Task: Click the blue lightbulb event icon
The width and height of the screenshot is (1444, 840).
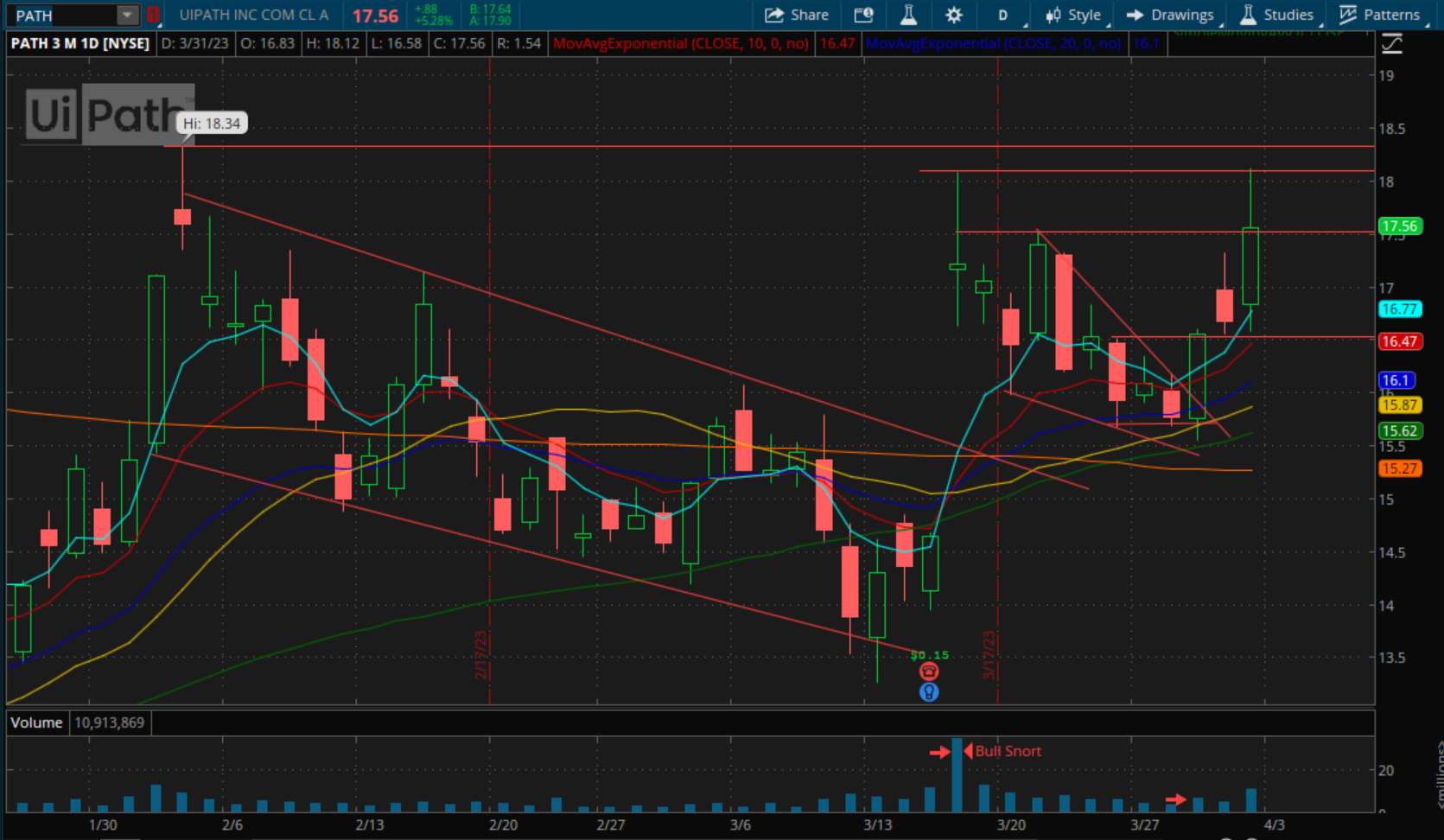Action: pos(929,692)
